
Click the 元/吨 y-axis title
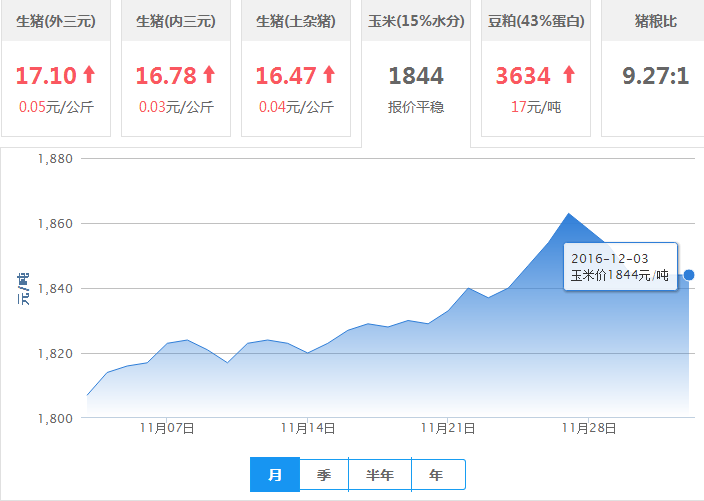point(23,289)
